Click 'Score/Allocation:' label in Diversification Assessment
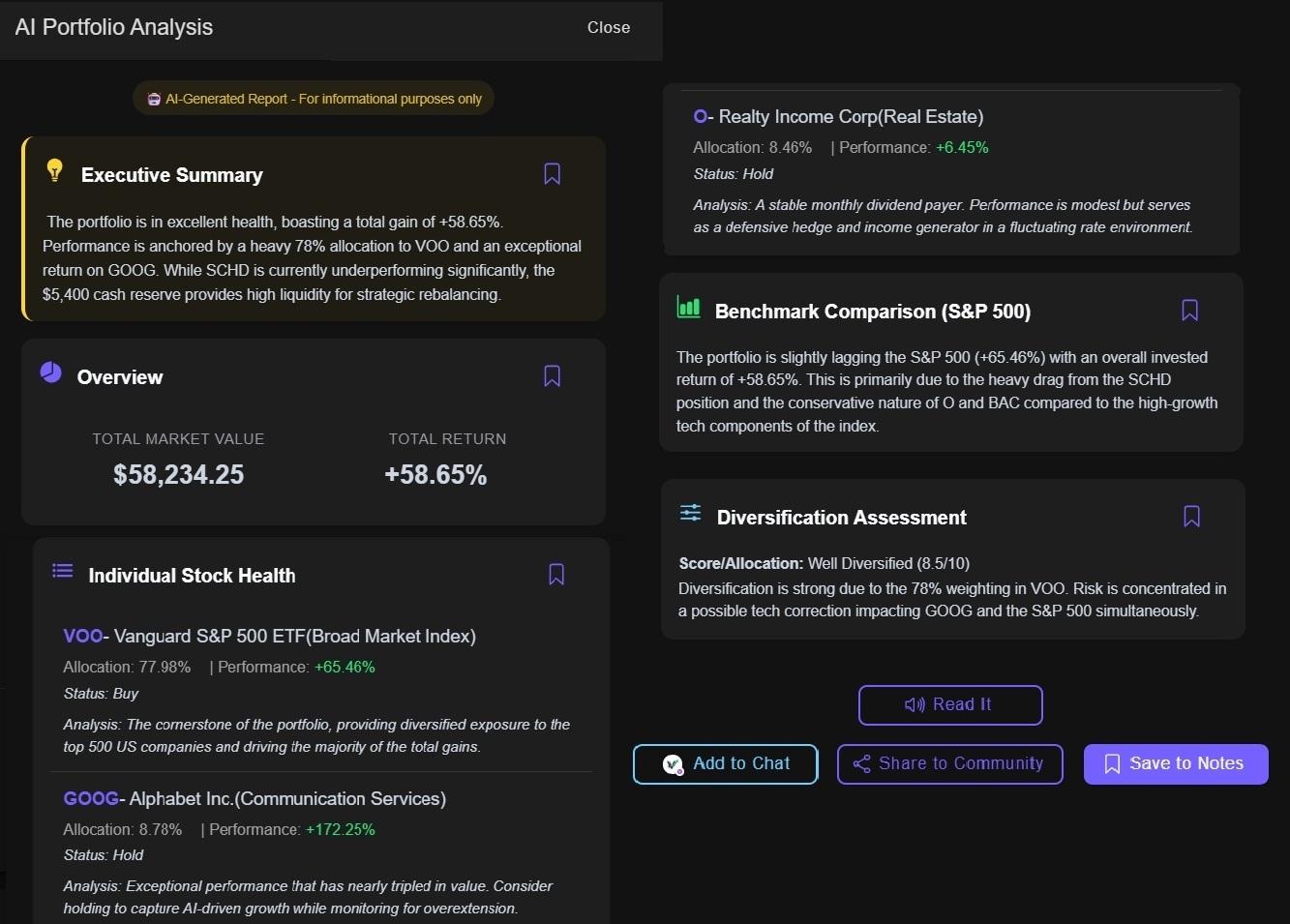This screenshot has height=924, width=1290. (741, 564)
